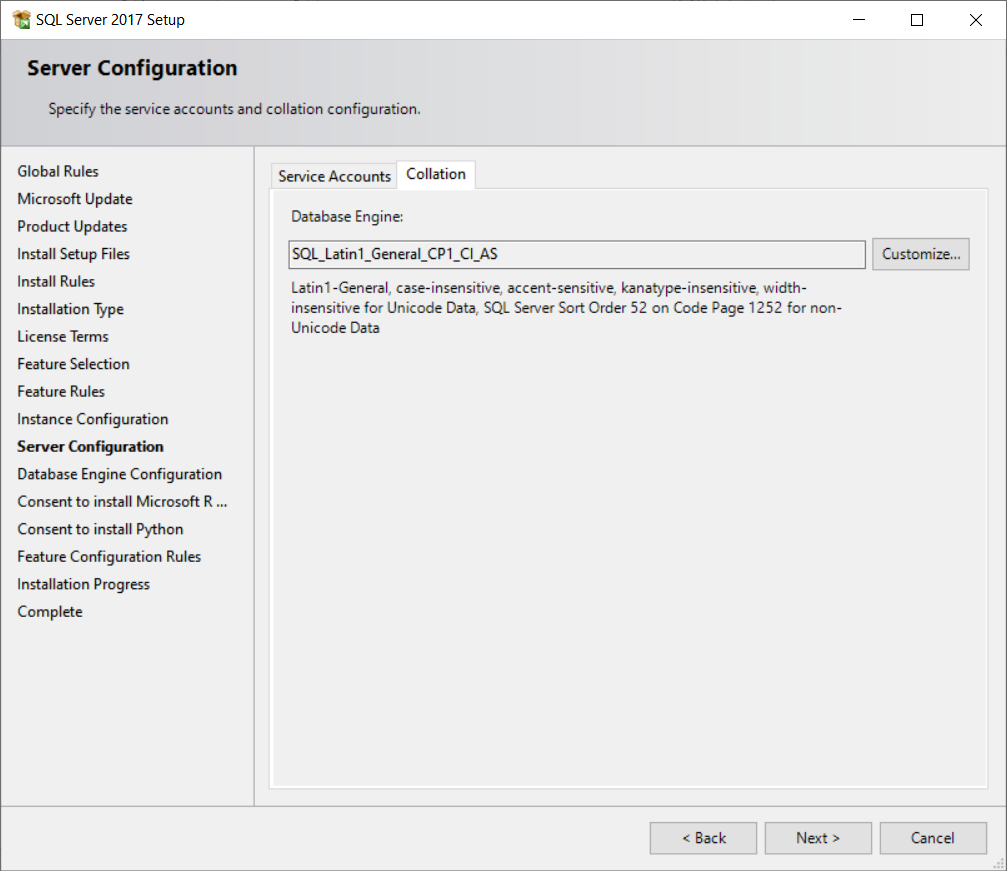1007x871 pixels.
Task: Select Instance Configuration in the sidebar
Action: 92,419
